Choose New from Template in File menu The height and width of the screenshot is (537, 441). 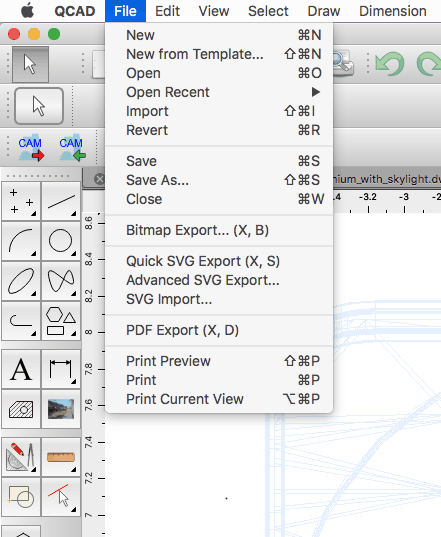pyautogui.click(x=219, y=54)
